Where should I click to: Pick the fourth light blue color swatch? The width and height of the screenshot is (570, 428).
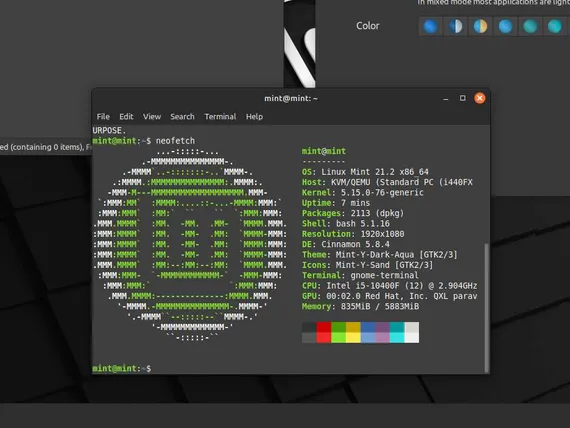505,27
